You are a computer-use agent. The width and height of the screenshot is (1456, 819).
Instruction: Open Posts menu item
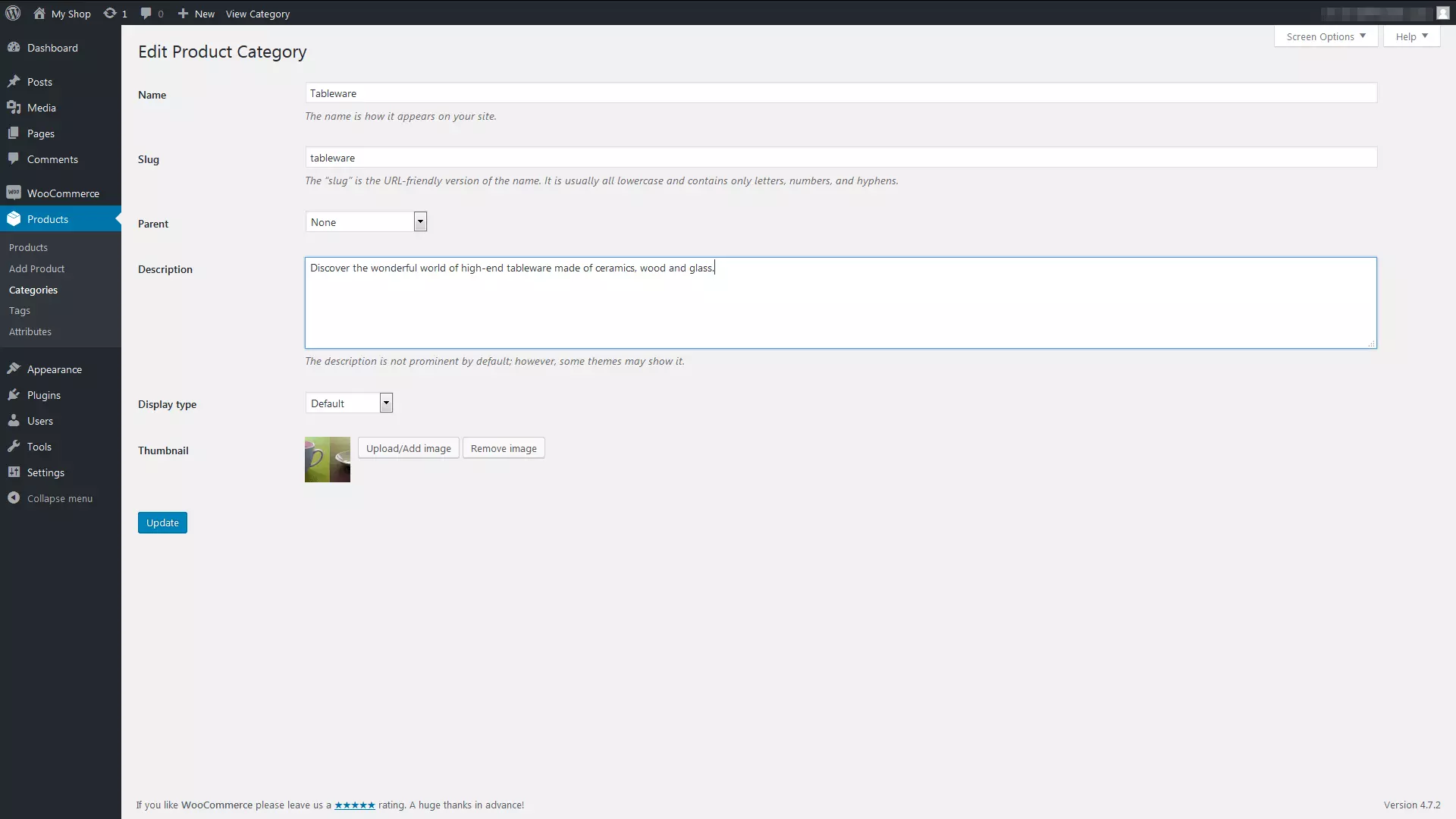(x=61, y=82)
